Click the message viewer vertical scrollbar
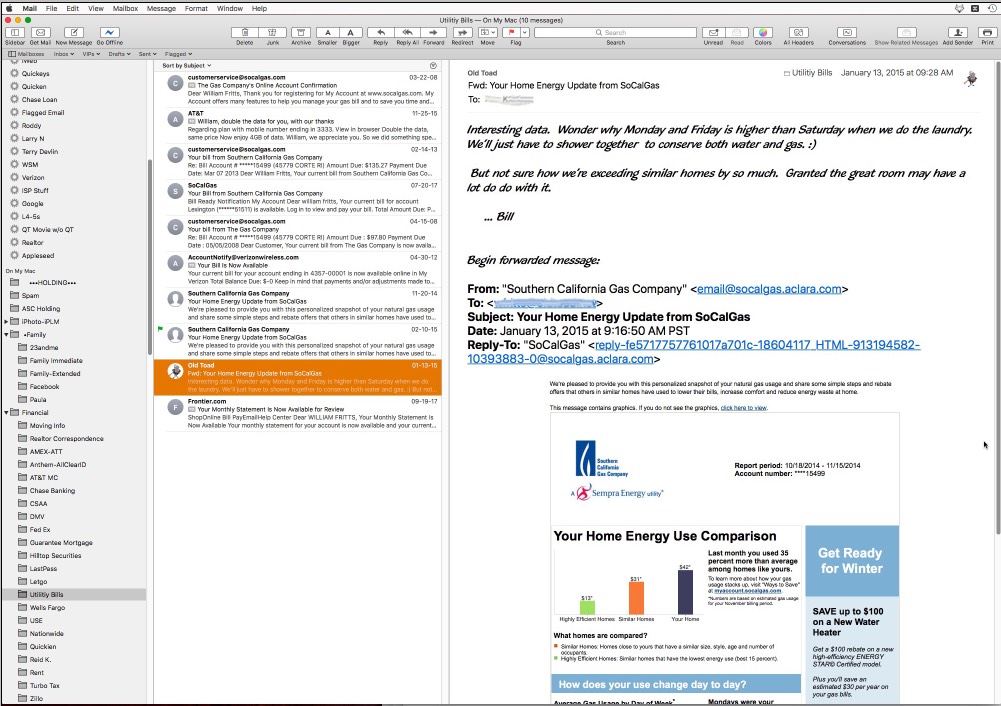 (x=997, y=297)
